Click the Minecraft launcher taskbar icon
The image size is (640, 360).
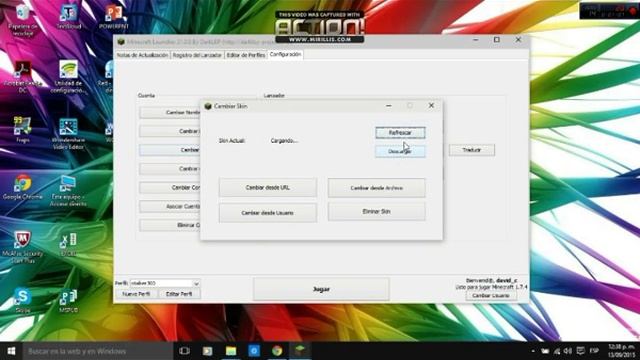pos(300,351)
